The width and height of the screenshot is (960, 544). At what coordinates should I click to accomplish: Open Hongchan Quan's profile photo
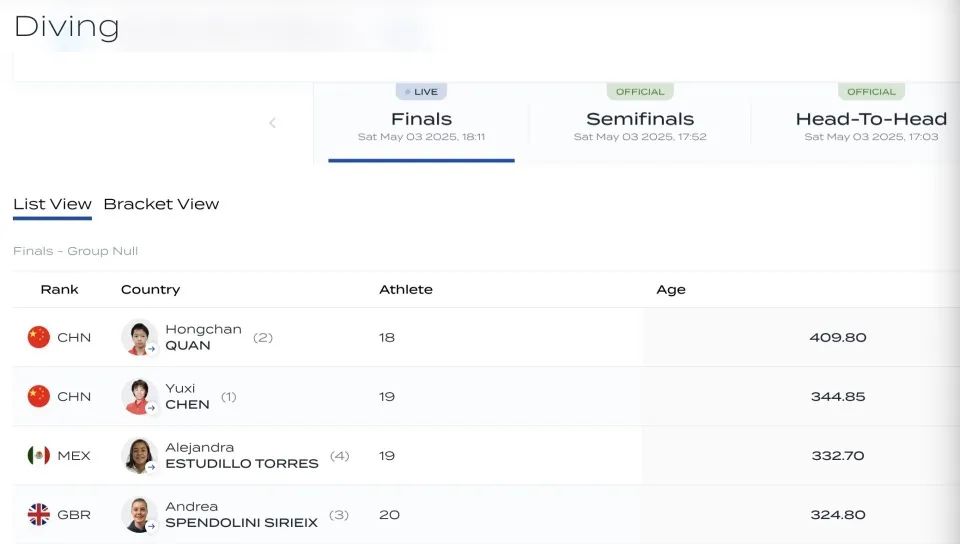pyautogui.click(x=139, y=337)
